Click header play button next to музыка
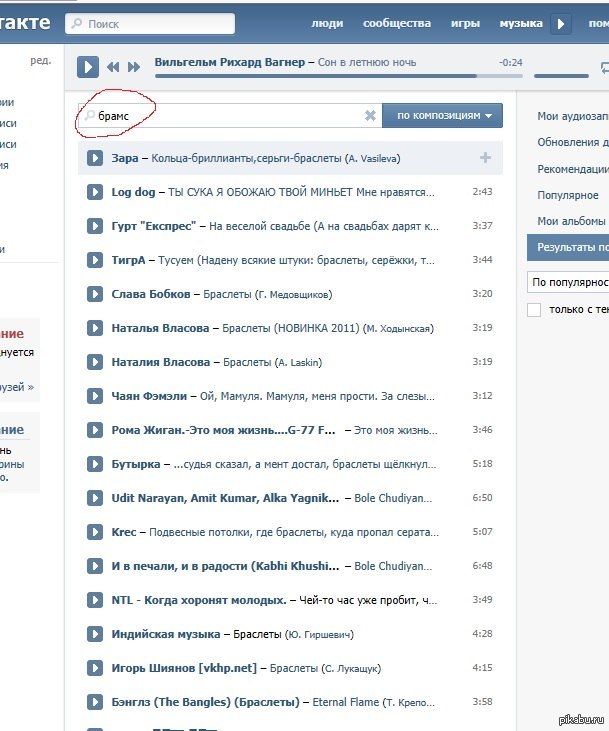The width and height of the screenshot is (609, 731). click(561, 23)
